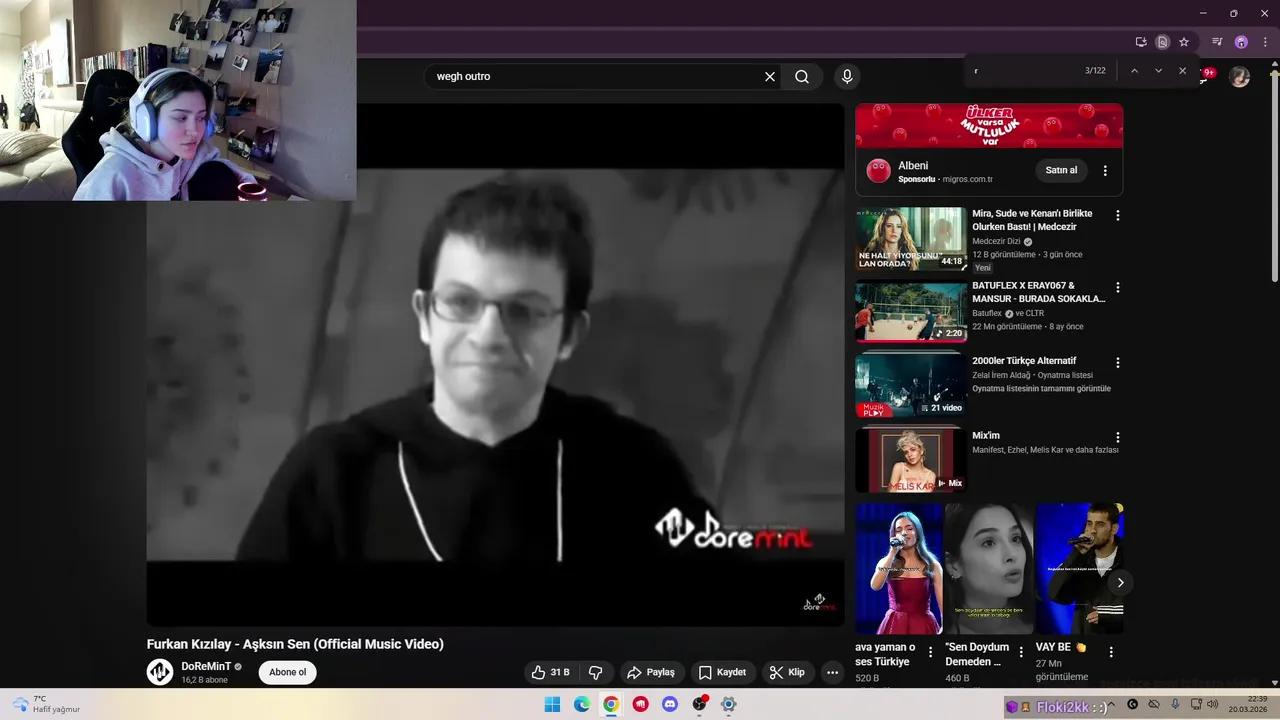Open the Melis Kar Mix thumbnail
The width and height of the screenshot is (1280, 720).
911,460
